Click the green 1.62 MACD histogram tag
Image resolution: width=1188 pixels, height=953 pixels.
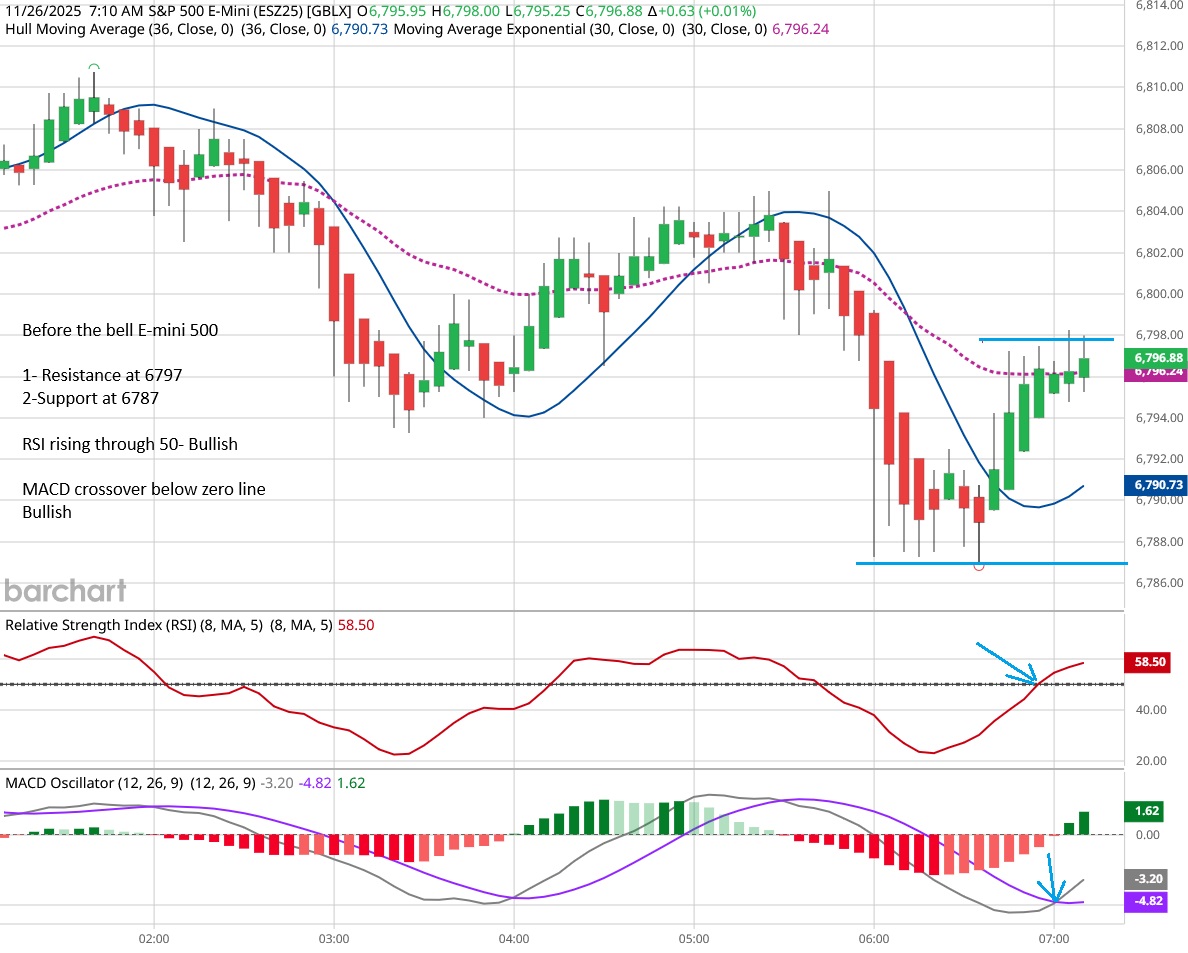coord(1155,812)
